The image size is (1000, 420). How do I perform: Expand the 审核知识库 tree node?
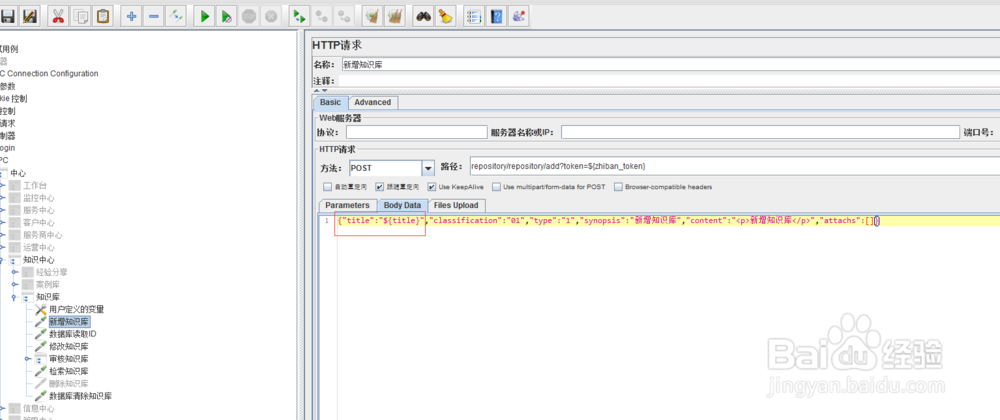[27, 359]
